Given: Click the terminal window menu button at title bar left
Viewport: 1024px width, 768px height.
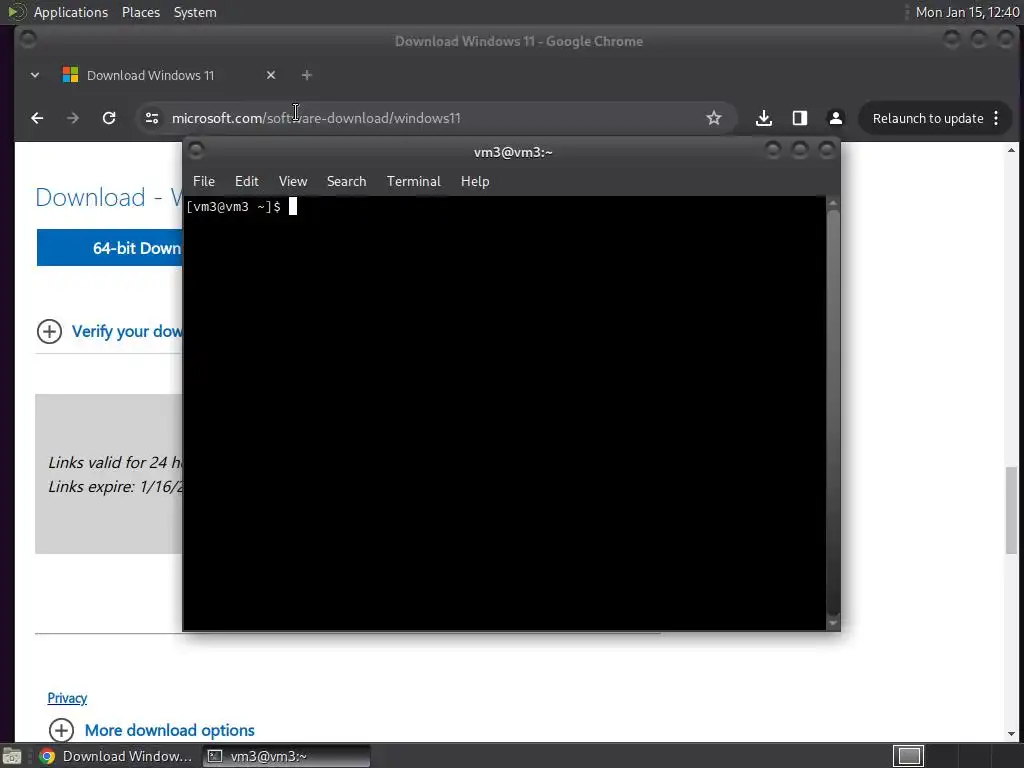Looking at the screenshot, I should 196,151.
